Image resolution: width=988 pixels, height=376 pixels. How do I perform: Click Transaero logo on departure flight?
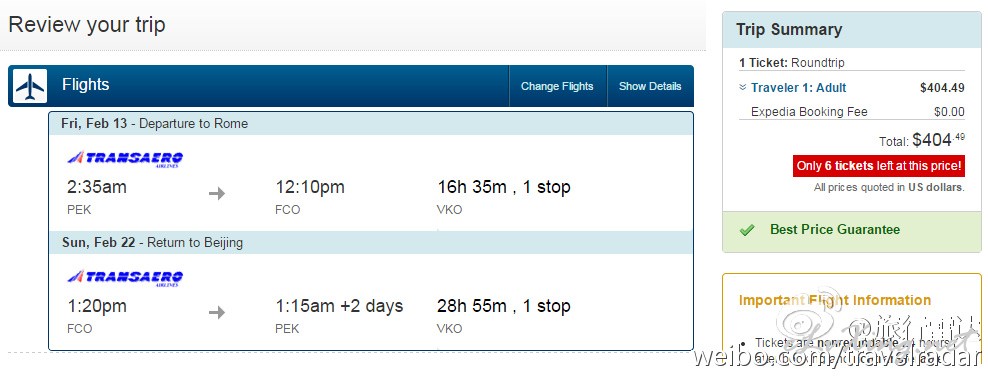click(125, 159)
